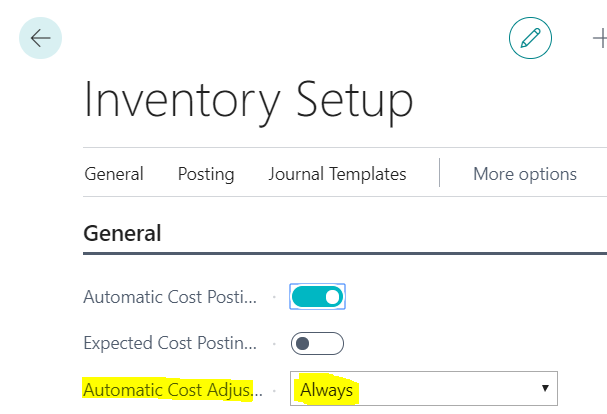The image size is (607, 414).
Task: Open Automatic Cost Adjustment dropdown arrow
Action: (545, 388)
